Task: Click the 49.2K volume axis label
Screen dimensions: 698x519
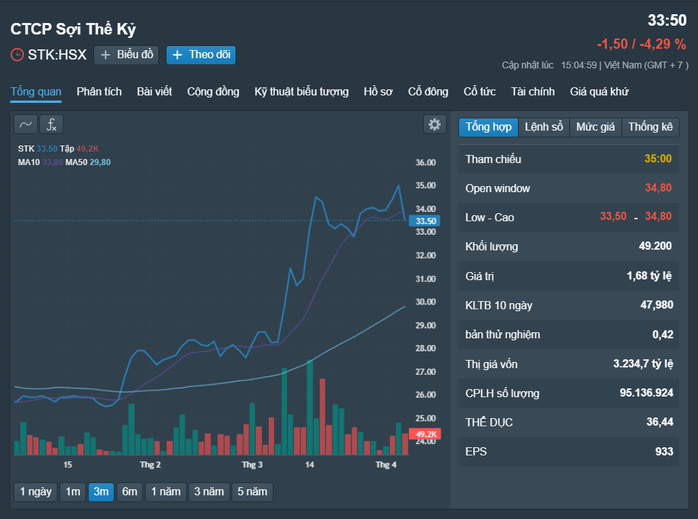Action: (x=425, y=434)
